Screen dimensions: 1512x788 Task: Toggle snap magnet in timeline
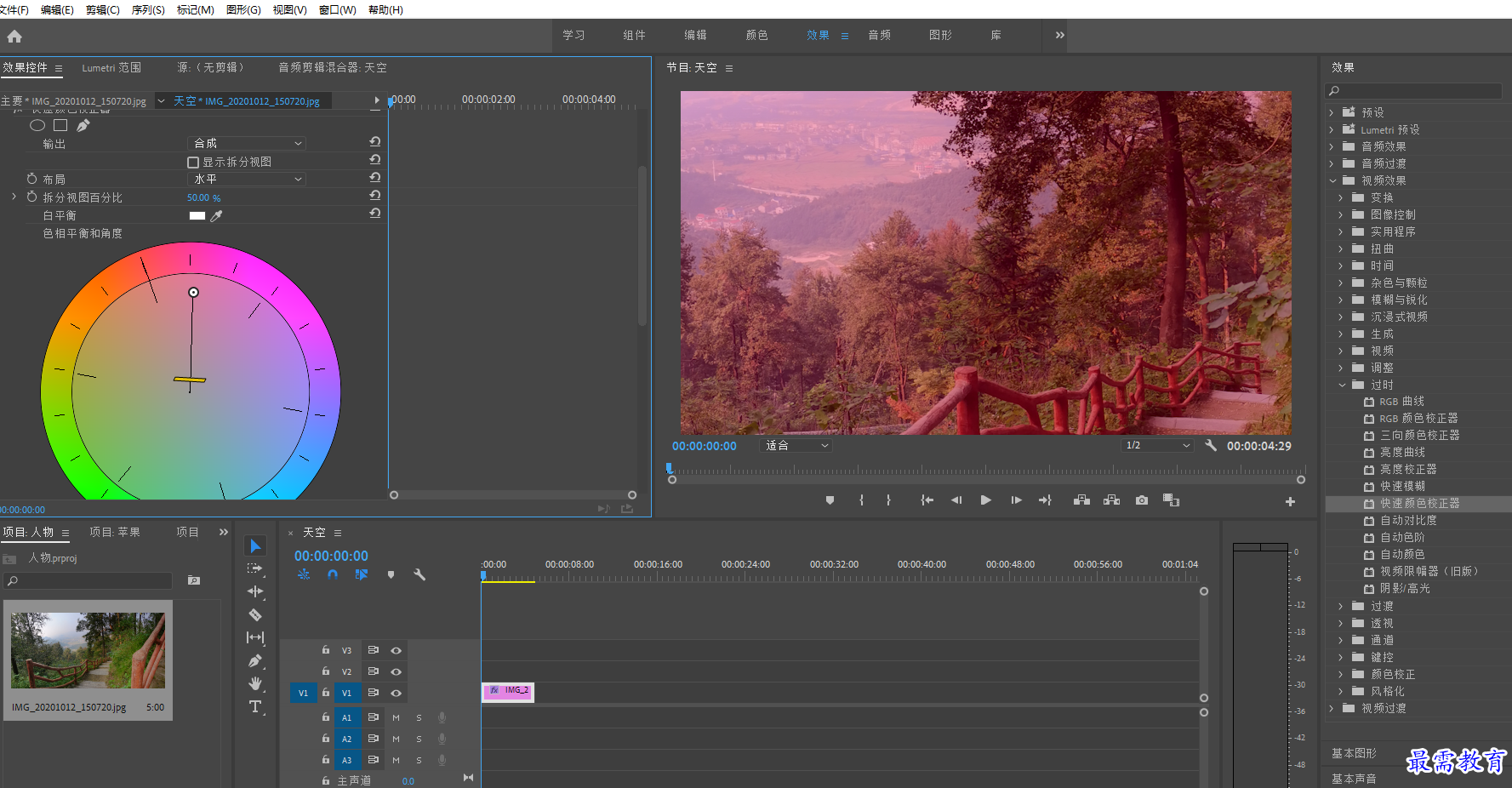(x=333, y=574)
